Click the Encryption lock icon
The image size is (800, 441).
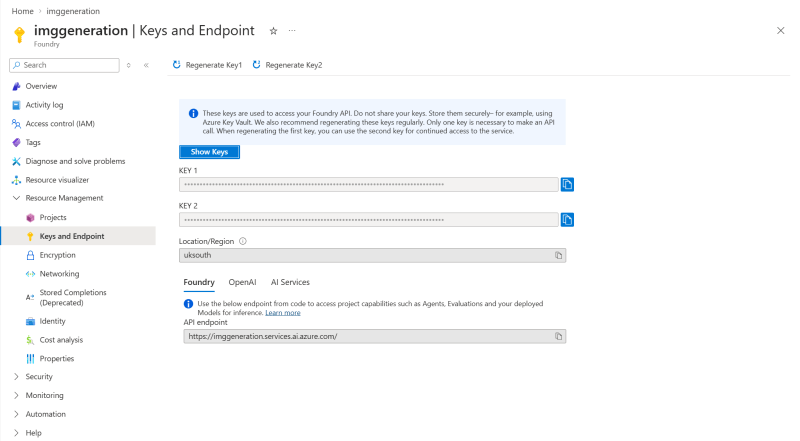[30, 255]
